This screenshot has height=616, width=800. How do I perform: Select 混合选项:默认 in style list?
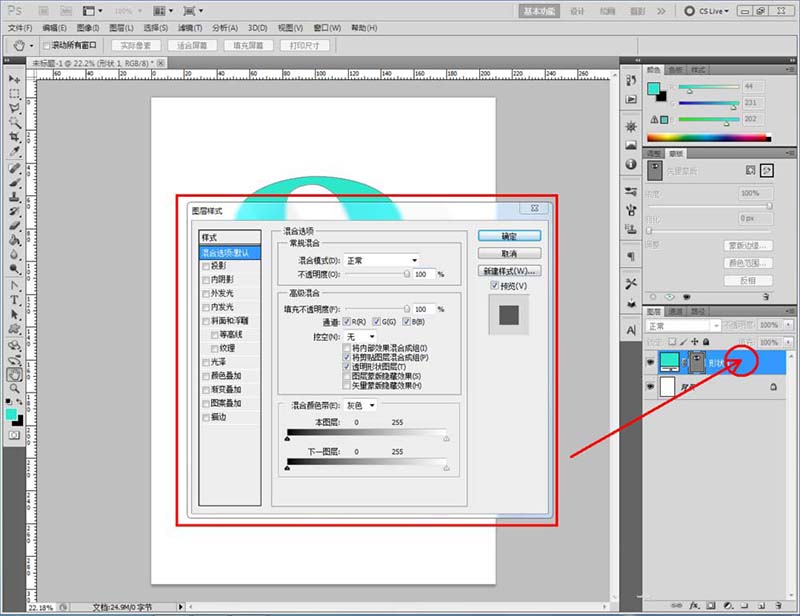click(230, 253)
